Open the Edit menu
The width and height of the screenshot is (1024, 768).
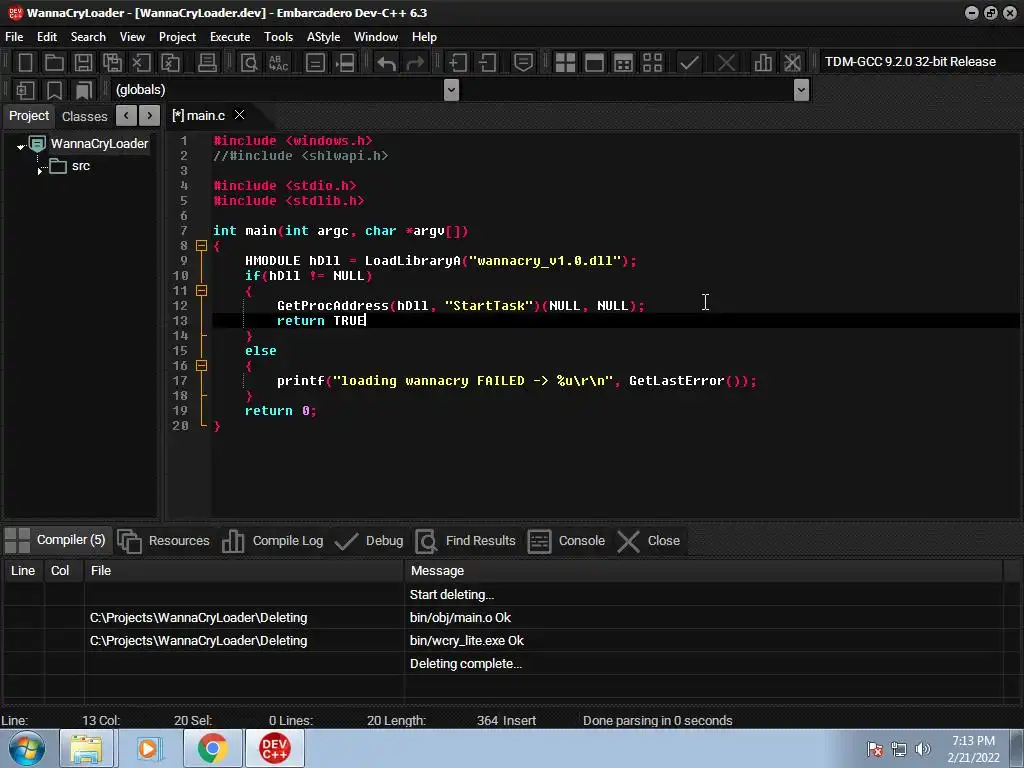click(47, 37)
